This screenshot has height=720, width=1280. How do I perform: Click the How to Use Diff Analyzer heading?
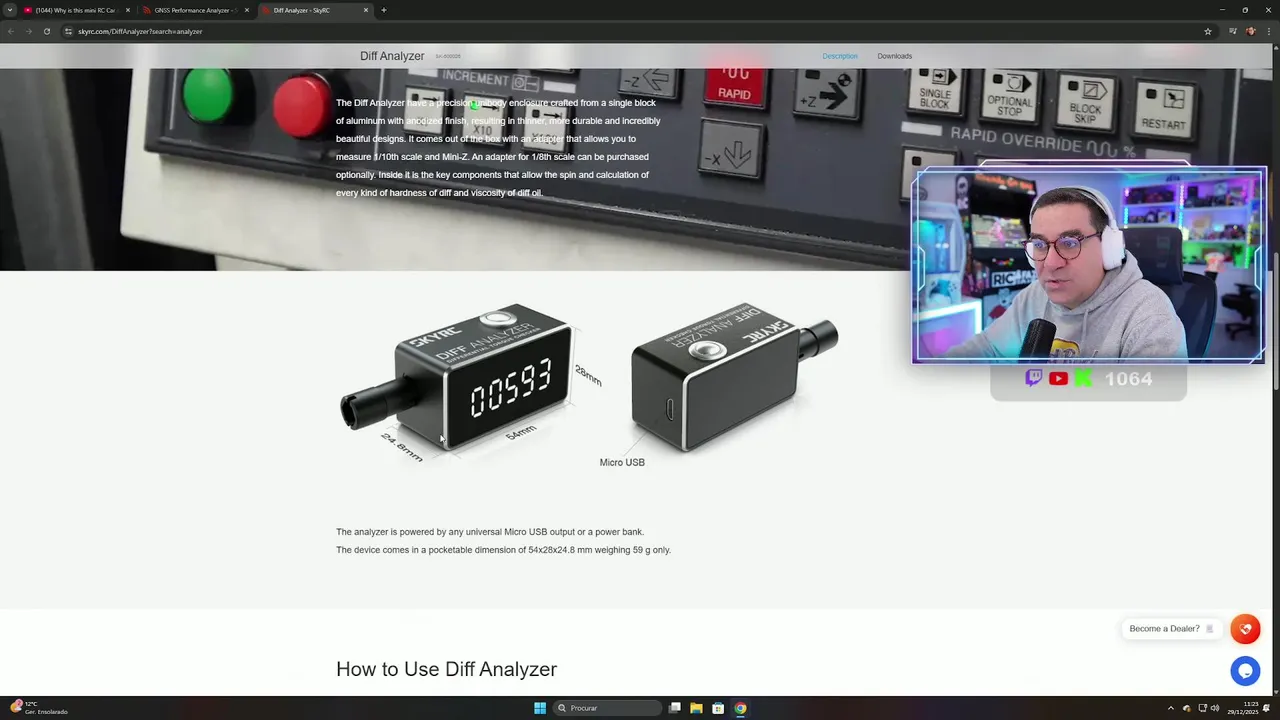pos(446,669)
